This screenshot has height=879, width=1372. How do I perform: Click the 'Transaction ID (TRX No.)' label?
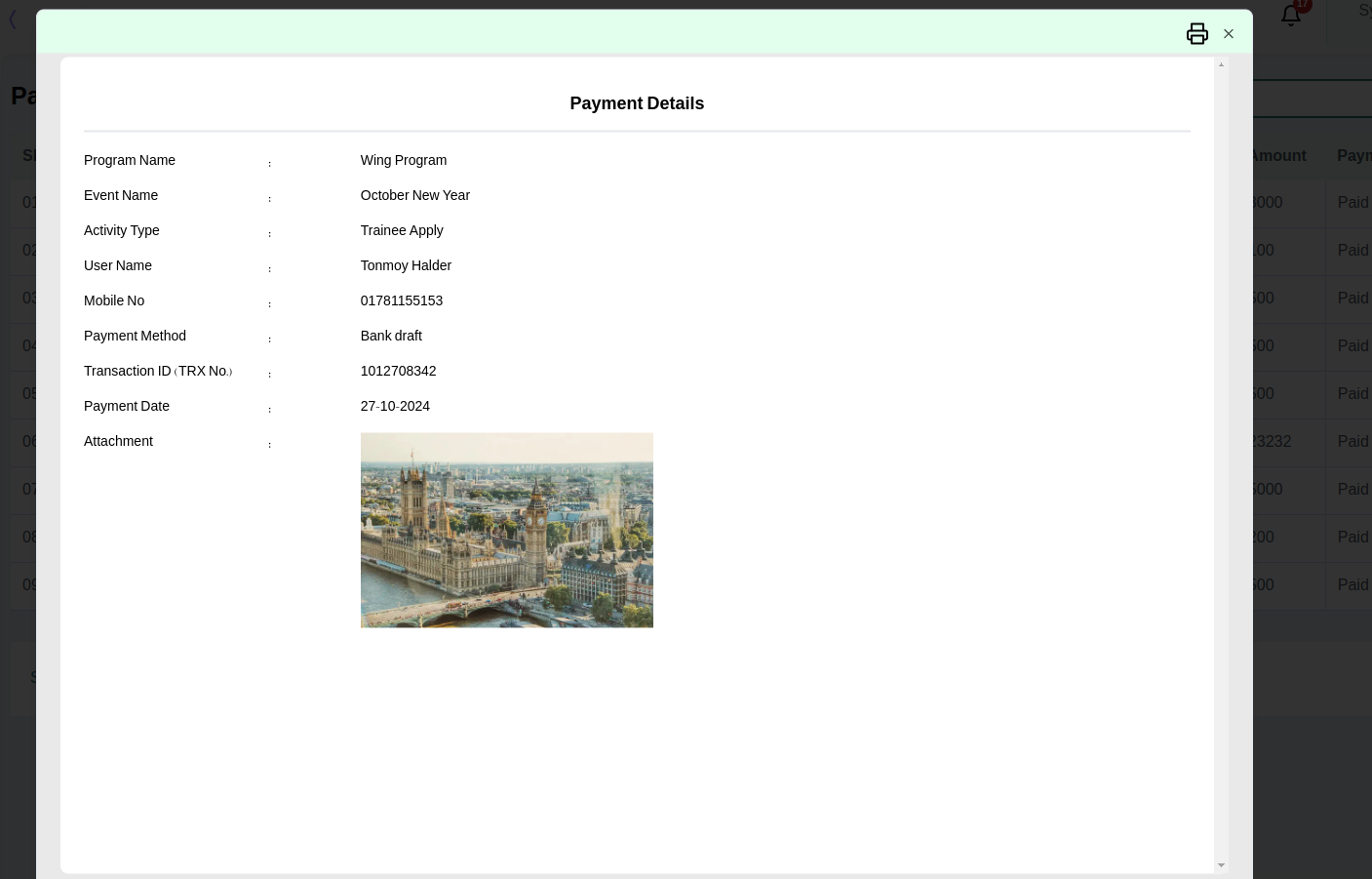(x=158, y=371)
